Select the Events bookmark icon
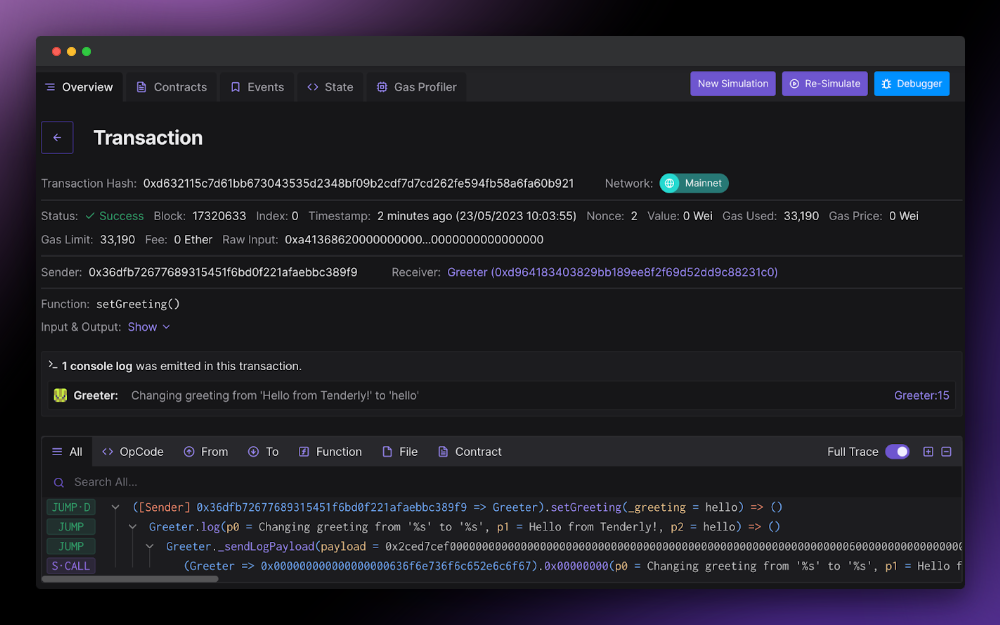This screenshot has height=625, width=1000. click(x=237, y=87)
